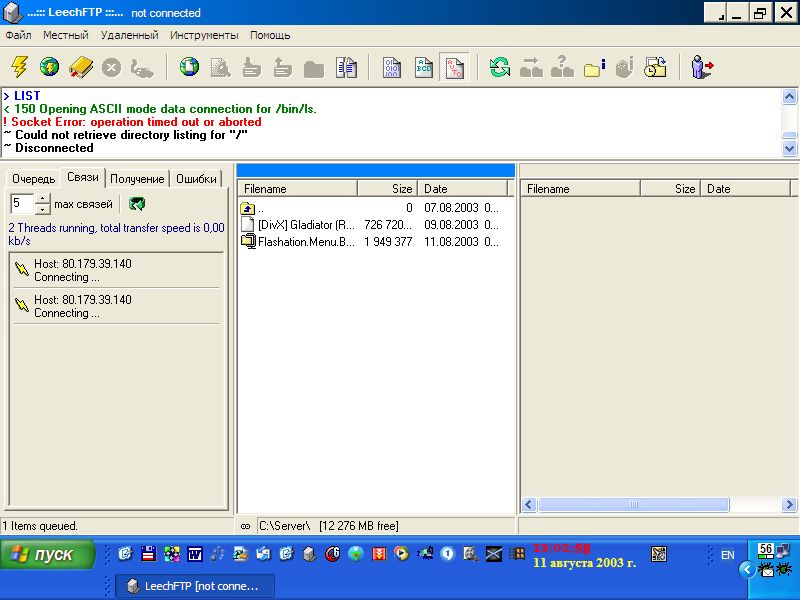This screenshot has height=600, width=800.
Task: Click the exit icon at toolbar end
Action: [x=702, y=67]
